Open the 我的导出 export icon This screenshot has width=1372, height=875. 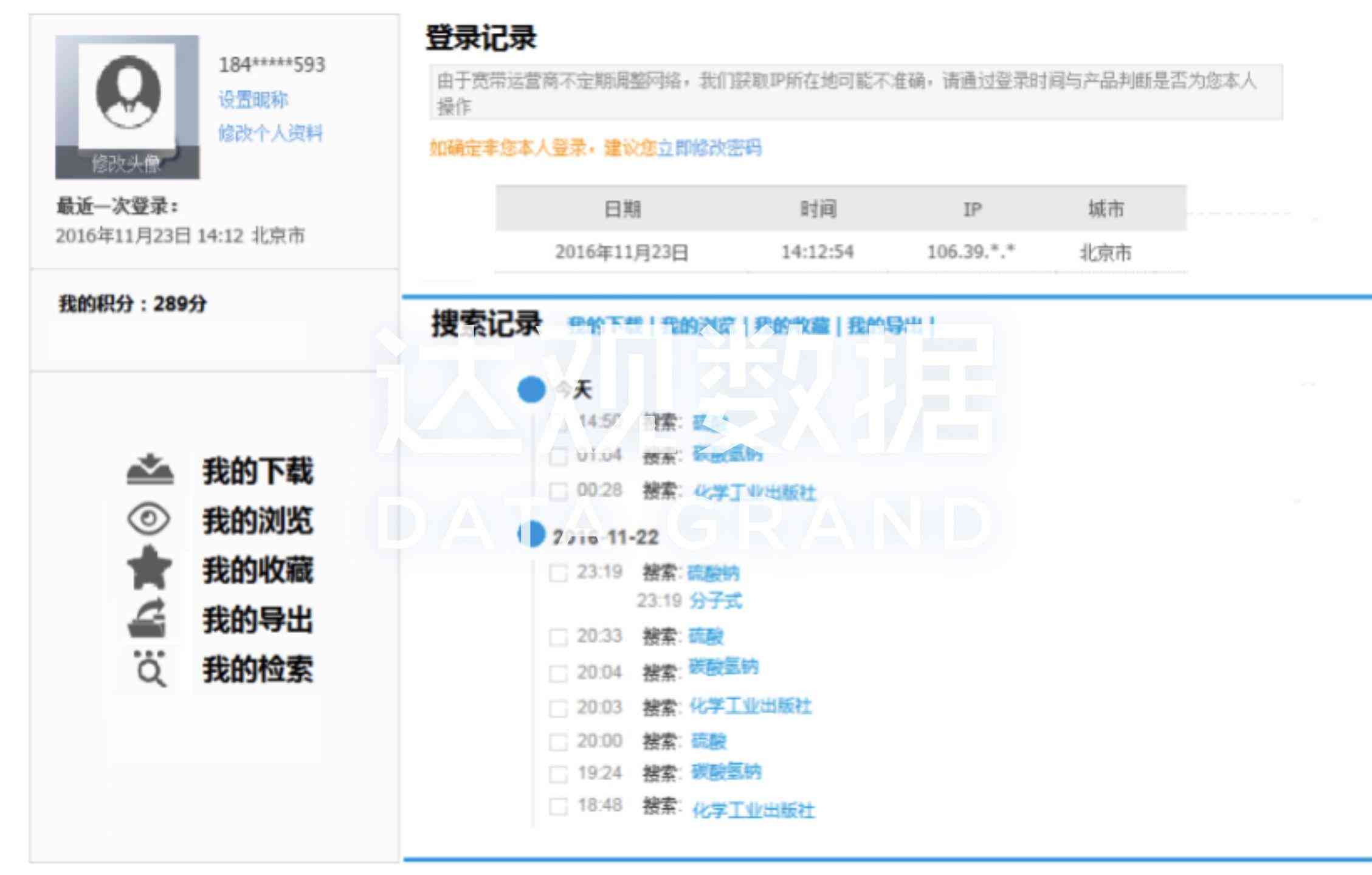click(147, 618)
